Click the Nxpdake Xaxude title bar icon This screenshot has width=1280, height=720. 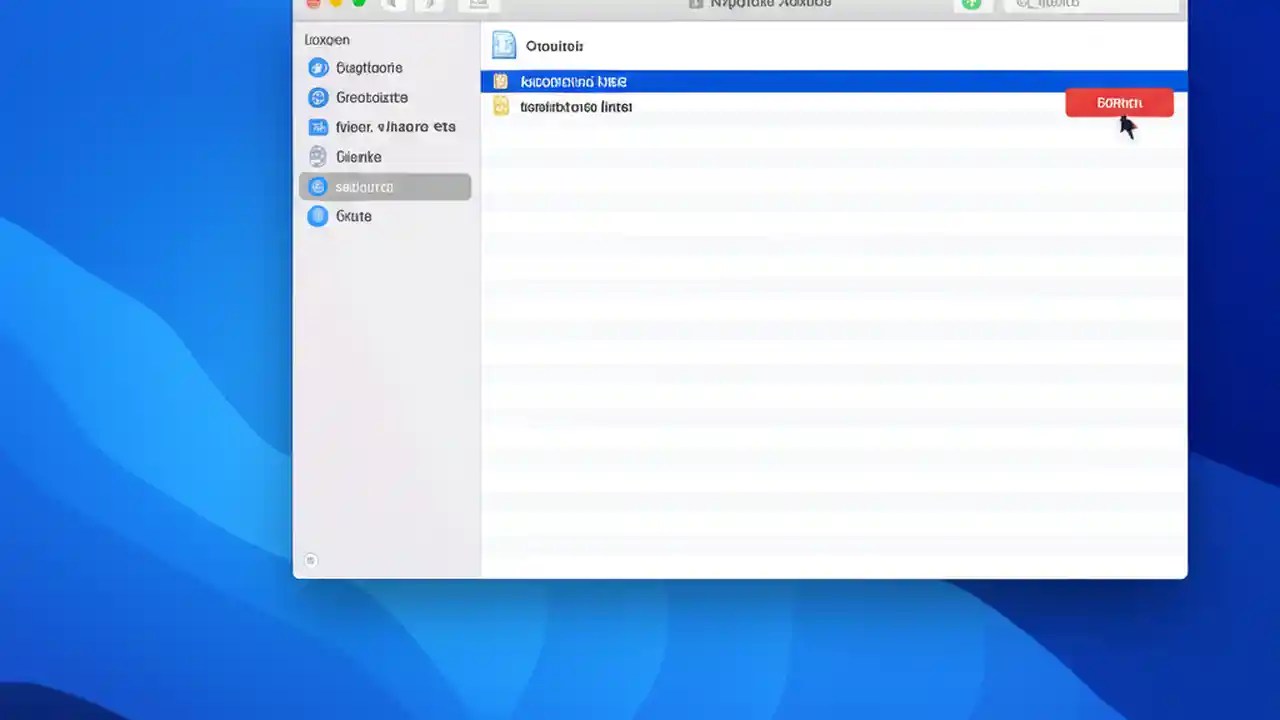696,4
